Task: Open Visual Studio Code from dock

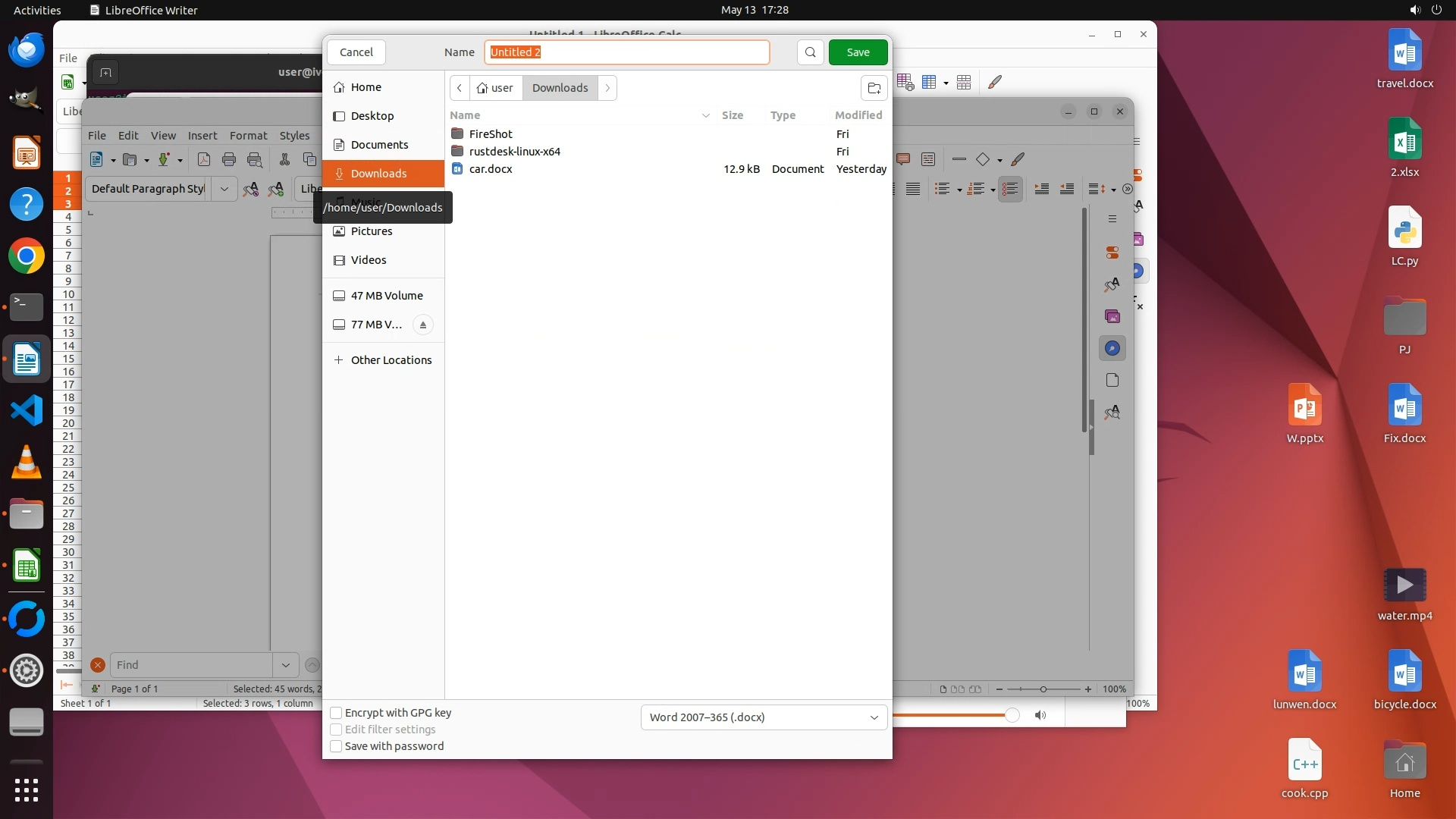Action: [x=27, y=410]
